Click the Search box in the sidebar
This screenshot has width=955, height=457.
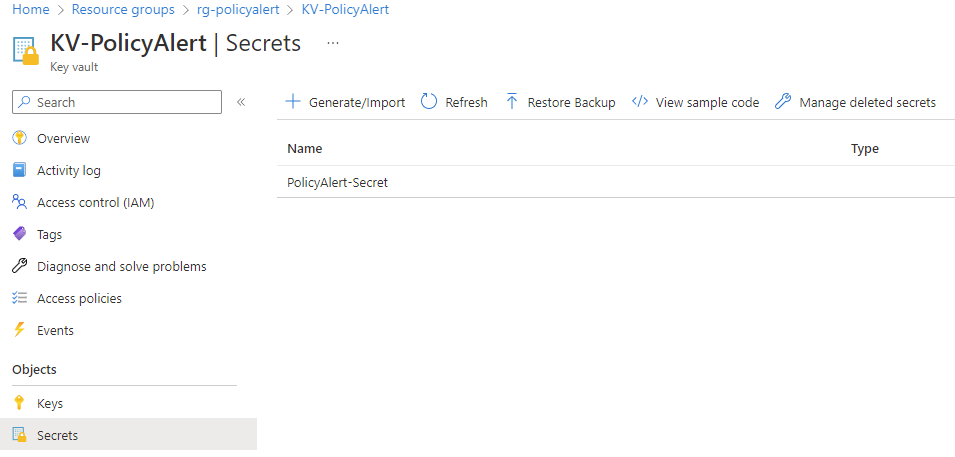pyautogui.click(x=117, y=102)
